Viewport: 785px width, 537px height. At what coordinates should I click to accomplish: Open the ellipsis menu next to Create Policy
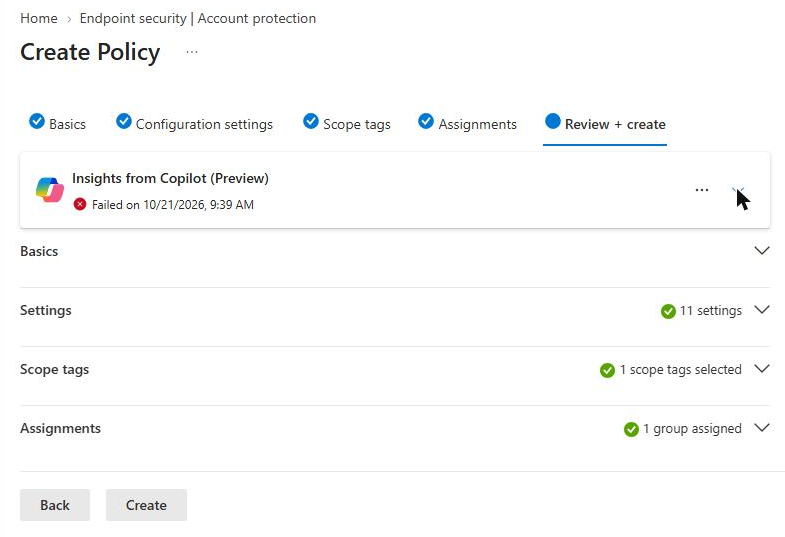pyautogui.click(x=192, y=52)
